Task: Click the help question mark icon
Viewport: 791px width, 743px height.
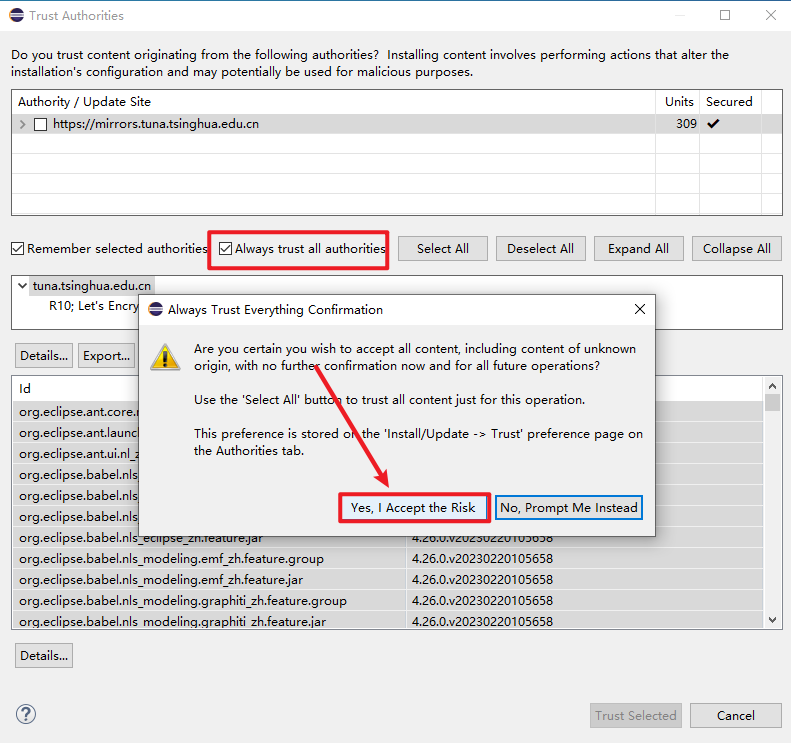Action: tap(26, 715)
